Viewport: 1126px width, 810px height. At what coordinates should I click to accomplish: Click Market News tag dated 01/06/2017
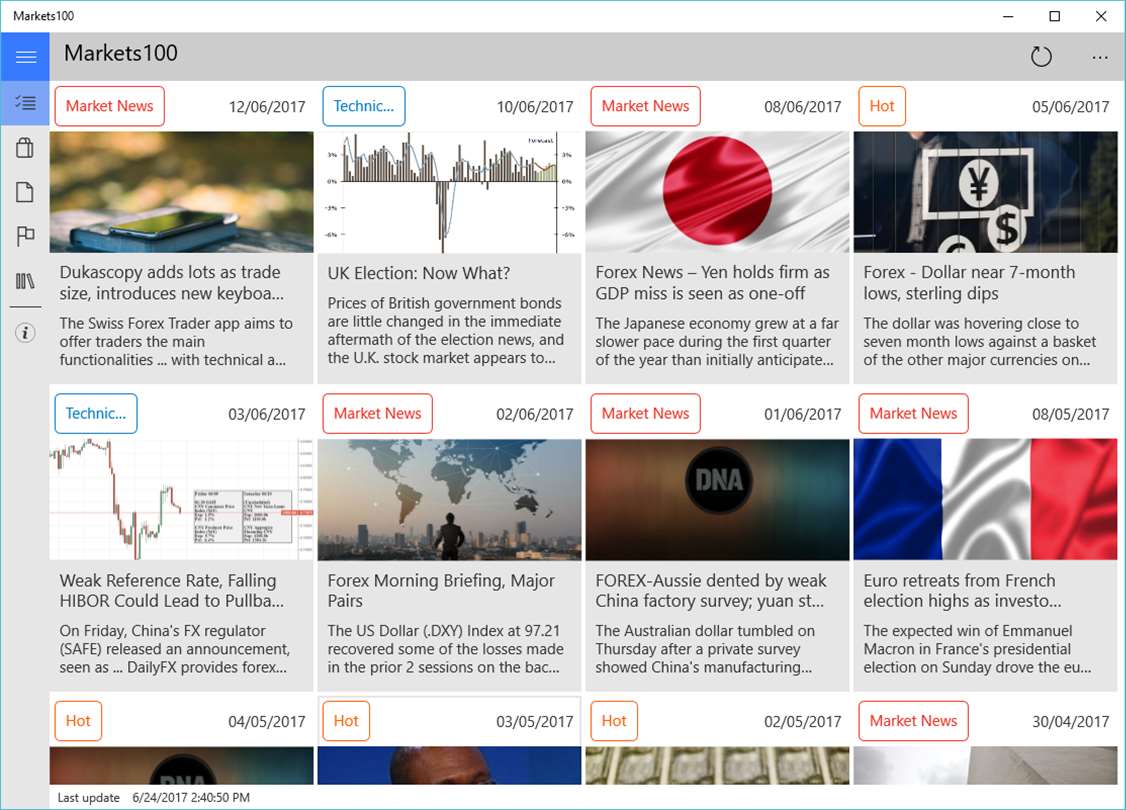point(645,414)
